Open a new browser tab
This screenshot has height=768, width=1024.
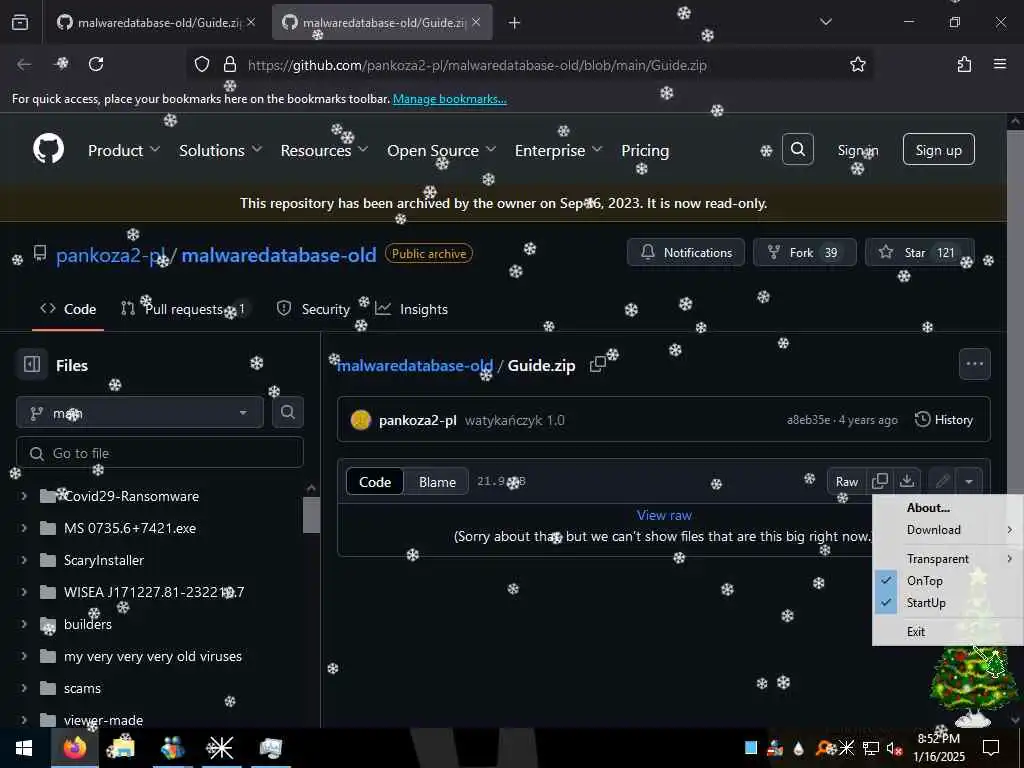coord(515,22)
